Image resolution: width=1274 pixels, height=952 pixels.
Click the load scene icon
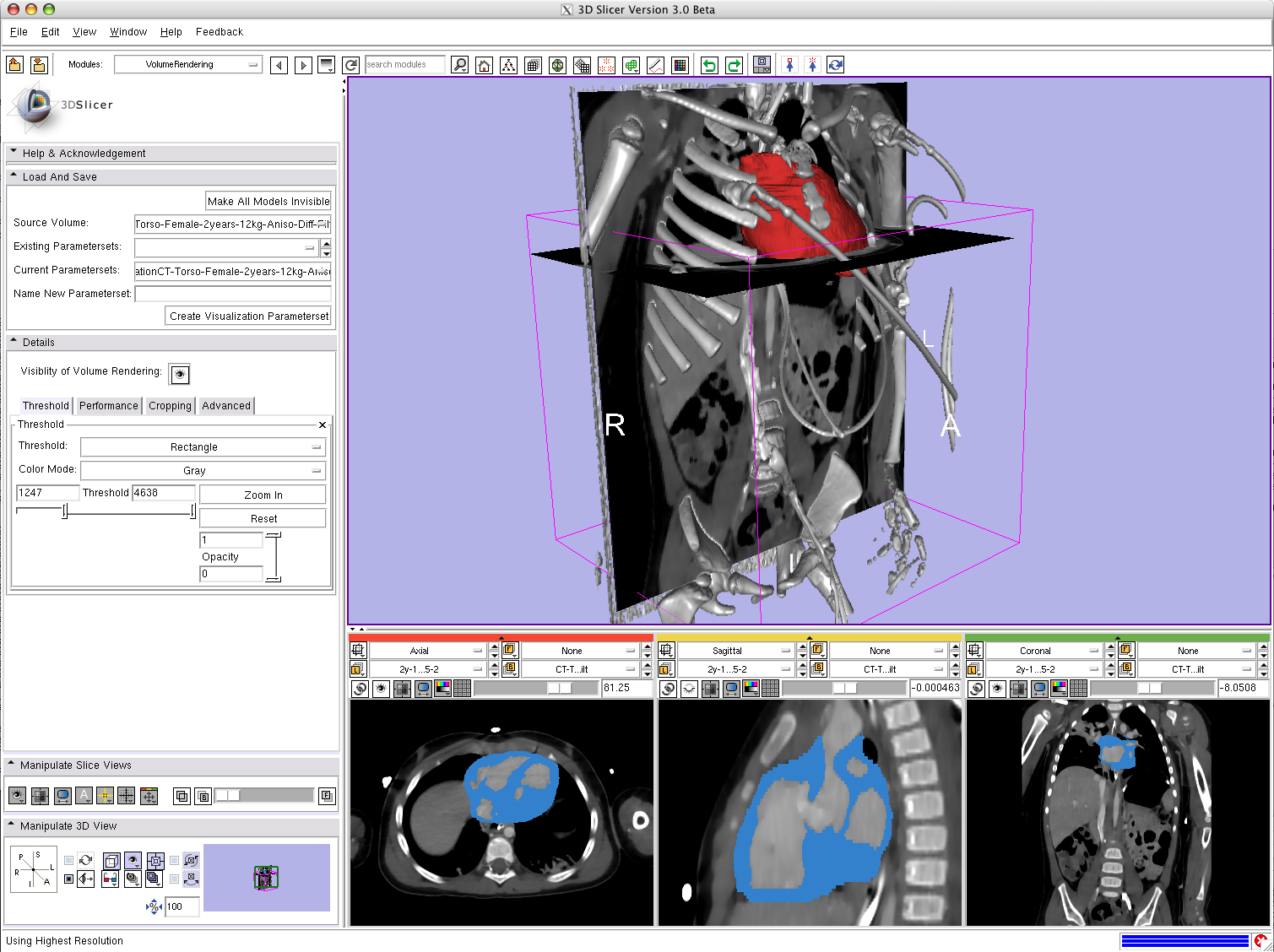15,65
